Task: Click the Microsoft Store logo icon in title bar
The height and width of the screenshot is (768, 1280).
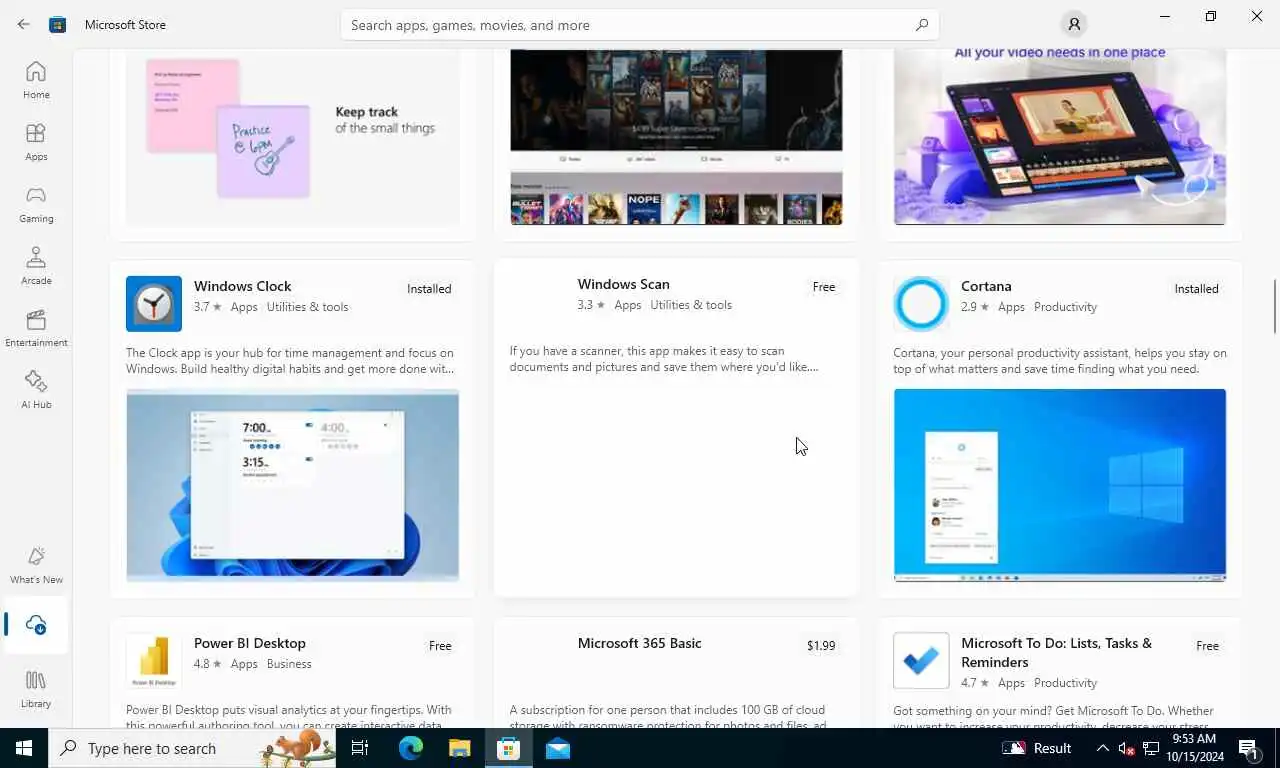Action: pos(58,24)
